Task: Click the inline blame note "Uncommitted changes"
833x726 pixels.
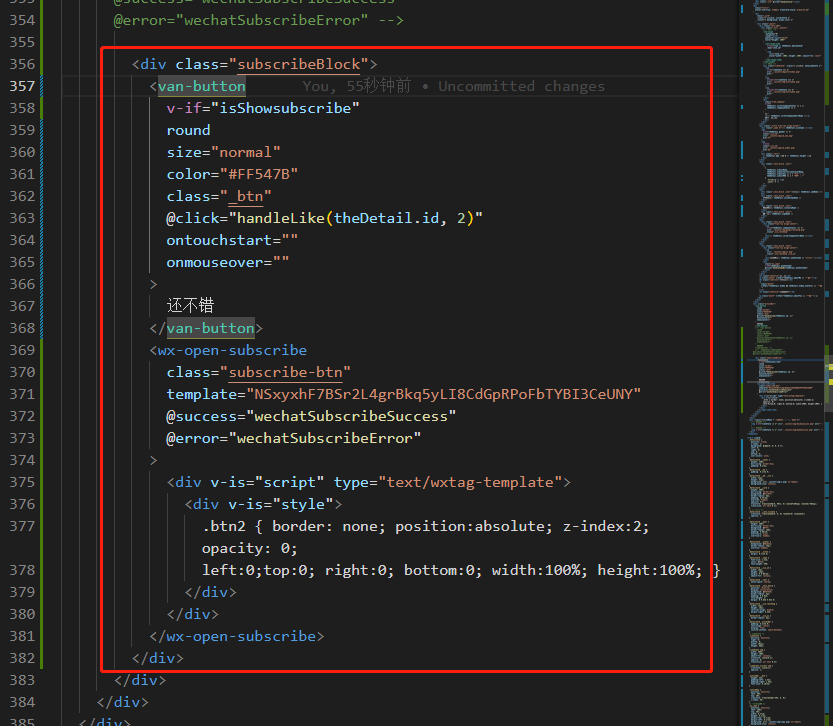Action: point(521,87)
